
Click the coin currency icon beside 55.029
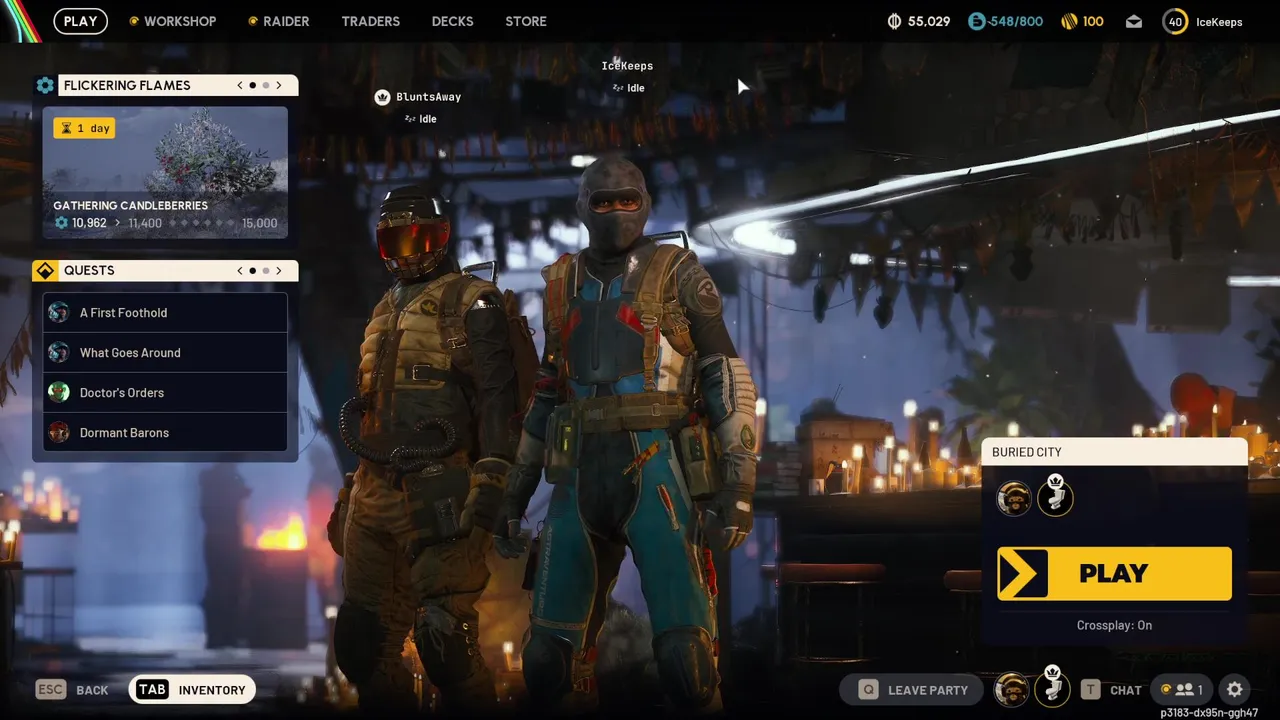tap(894, 21)
